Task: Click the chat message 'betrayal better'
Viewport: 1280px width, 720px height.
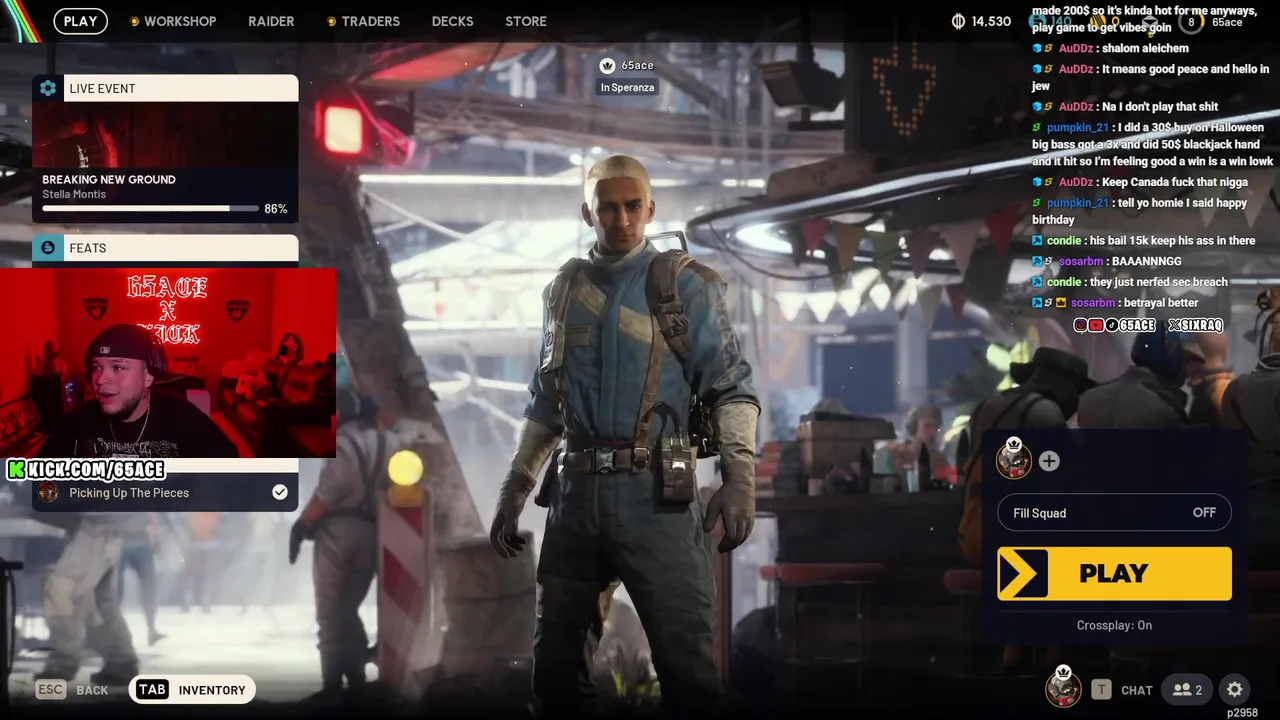Action: coord(1162,303)
